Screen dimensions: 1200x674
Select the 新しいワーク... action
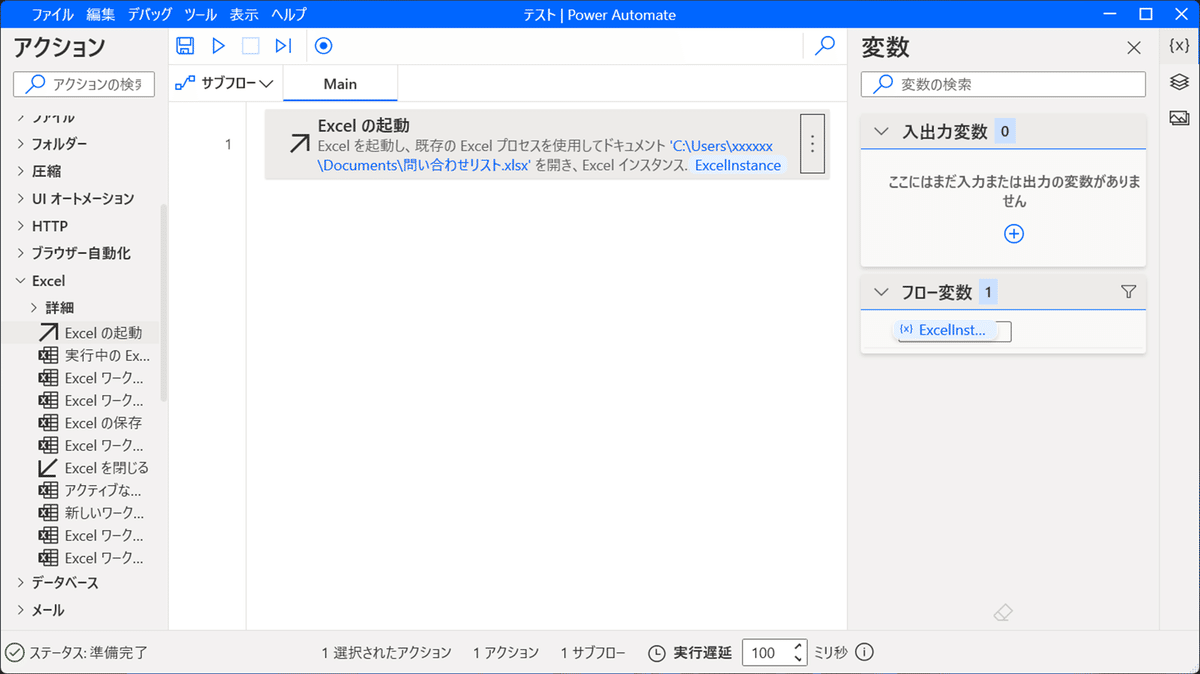(x=91, y=513)
